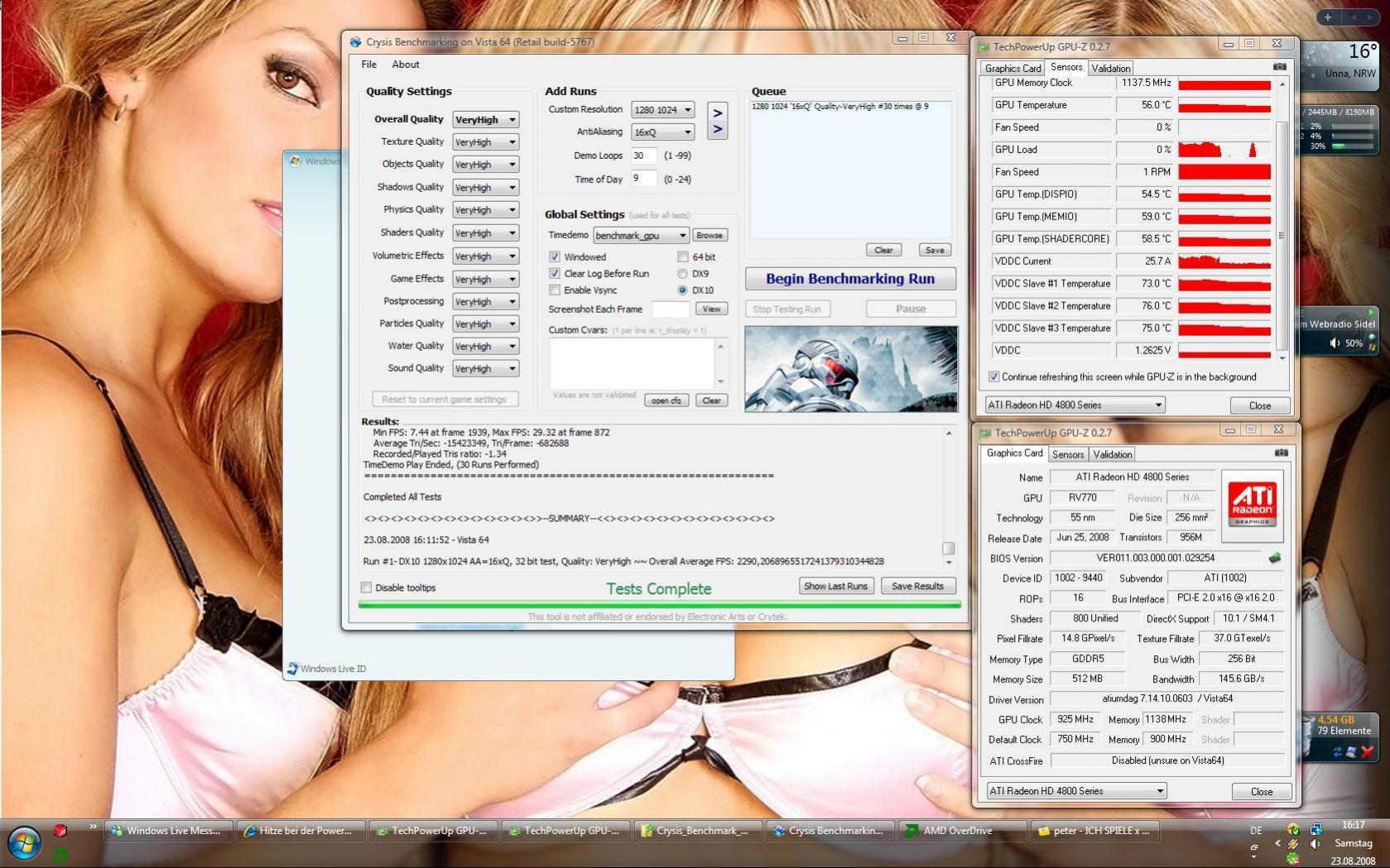Click the Crysis app icon in the benchmark title bar
1390x868 pixels.
[x=355, y=42]
